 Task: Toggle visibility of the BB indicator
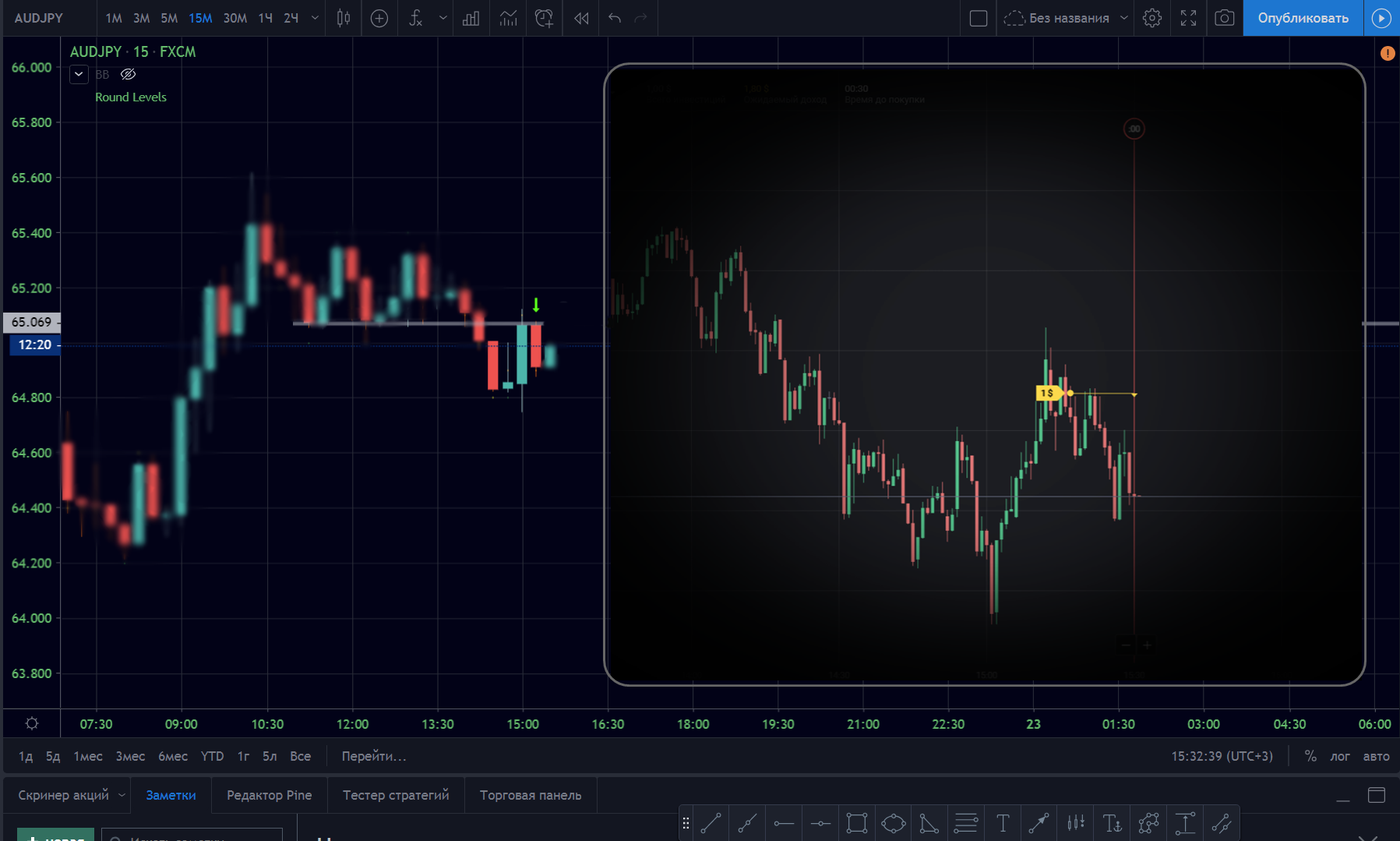(x=129, y=74)
